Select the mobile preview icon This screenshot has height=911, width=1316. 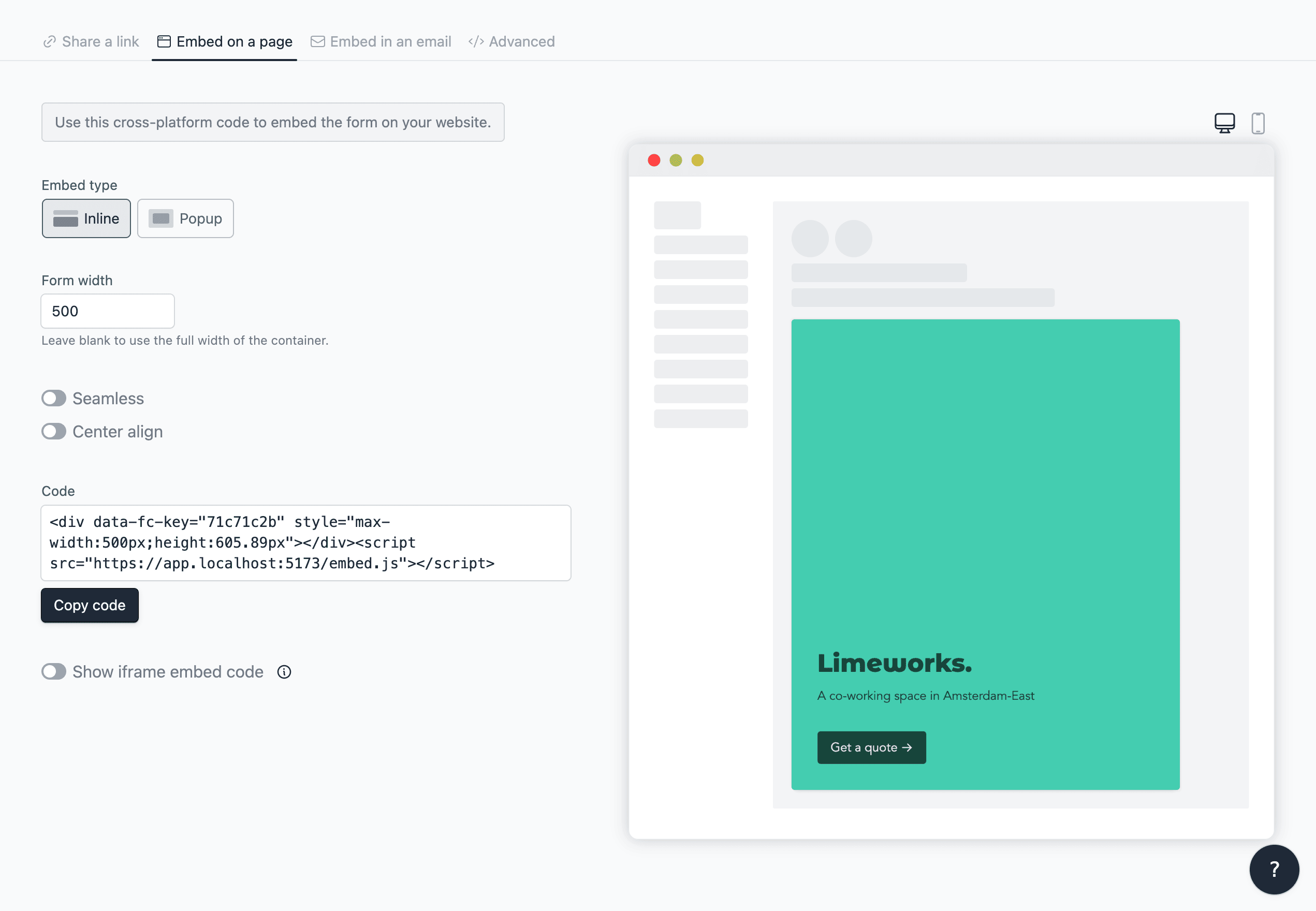click(1258, 122)
